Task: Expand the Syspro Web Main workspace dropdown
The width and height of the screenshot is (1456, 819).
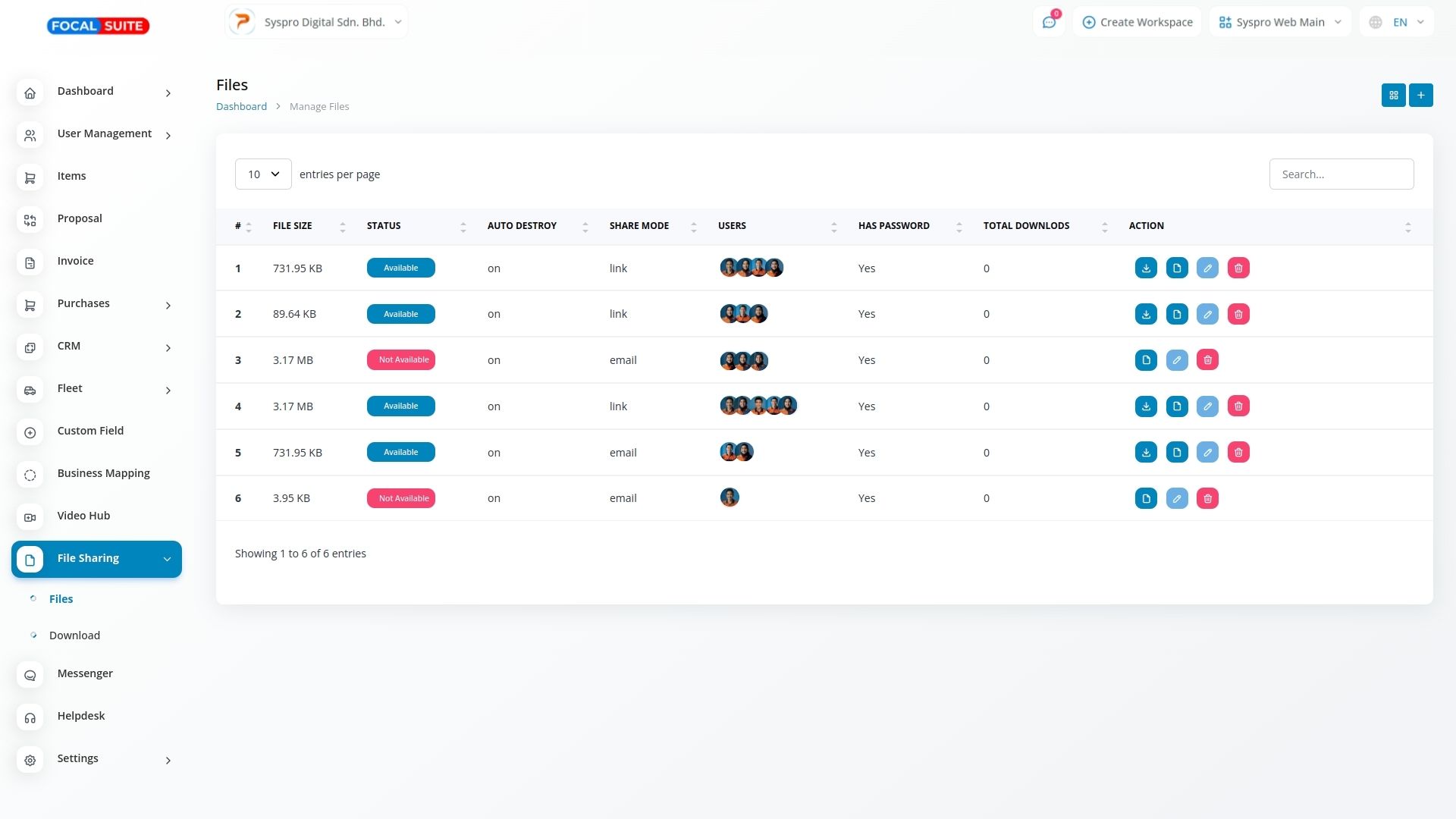Action: coord(1279,22)
